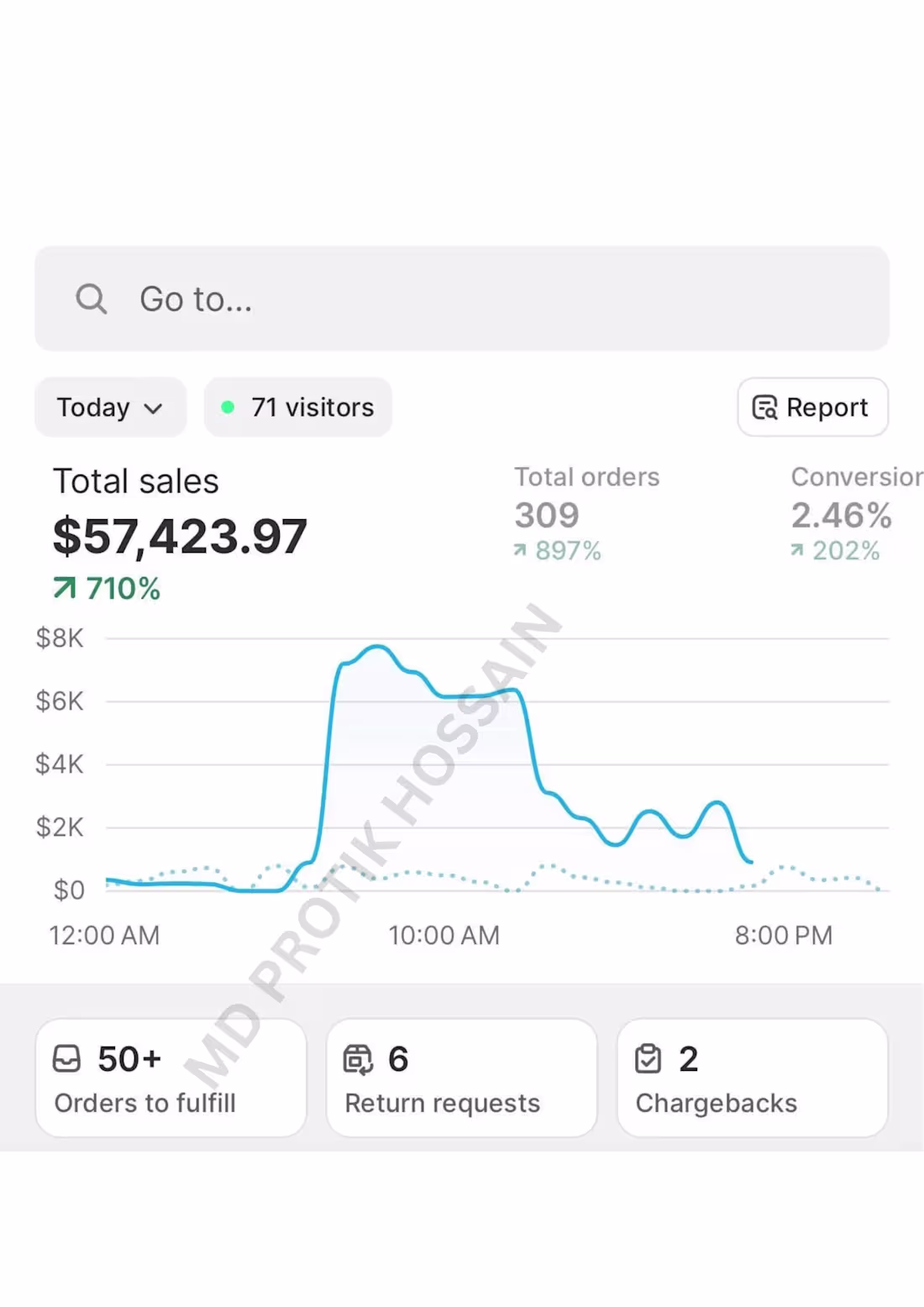Viewport: 924px width, 1307px height.
Task: Click the up arrow beside 202%
Action: [x=796, y=550]
